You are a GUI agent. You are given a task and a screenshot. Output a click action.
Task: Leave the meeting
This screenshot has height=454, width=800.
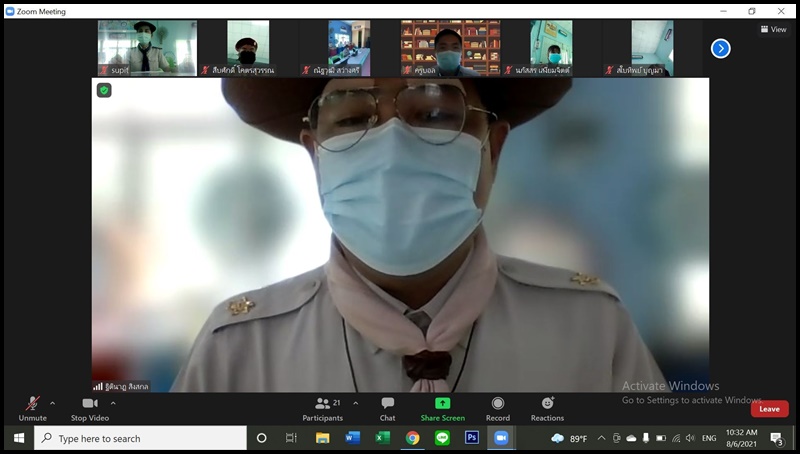pos(769,409)
